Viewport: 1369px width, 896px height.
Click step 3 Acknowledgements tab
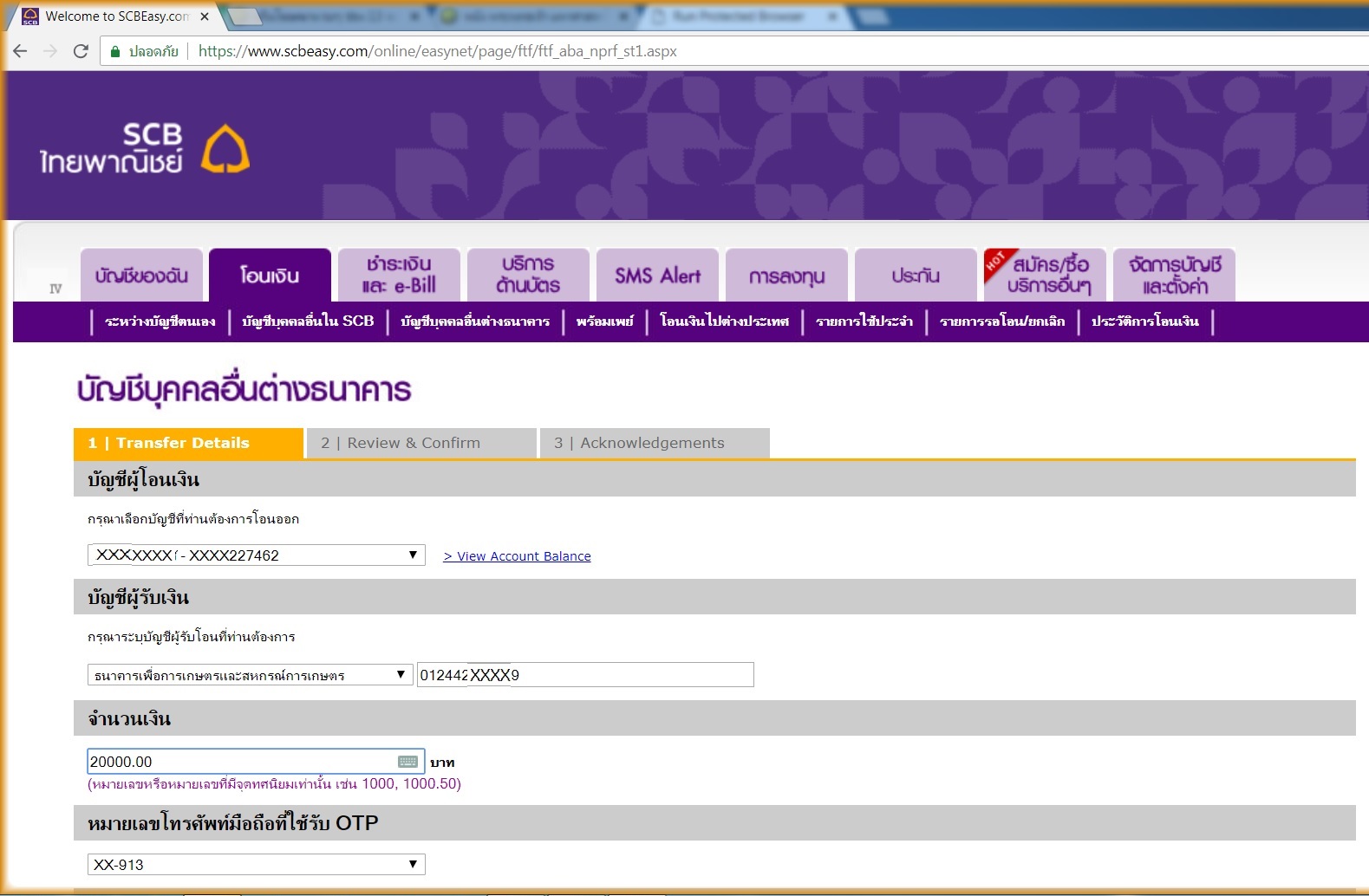point(655,443)
